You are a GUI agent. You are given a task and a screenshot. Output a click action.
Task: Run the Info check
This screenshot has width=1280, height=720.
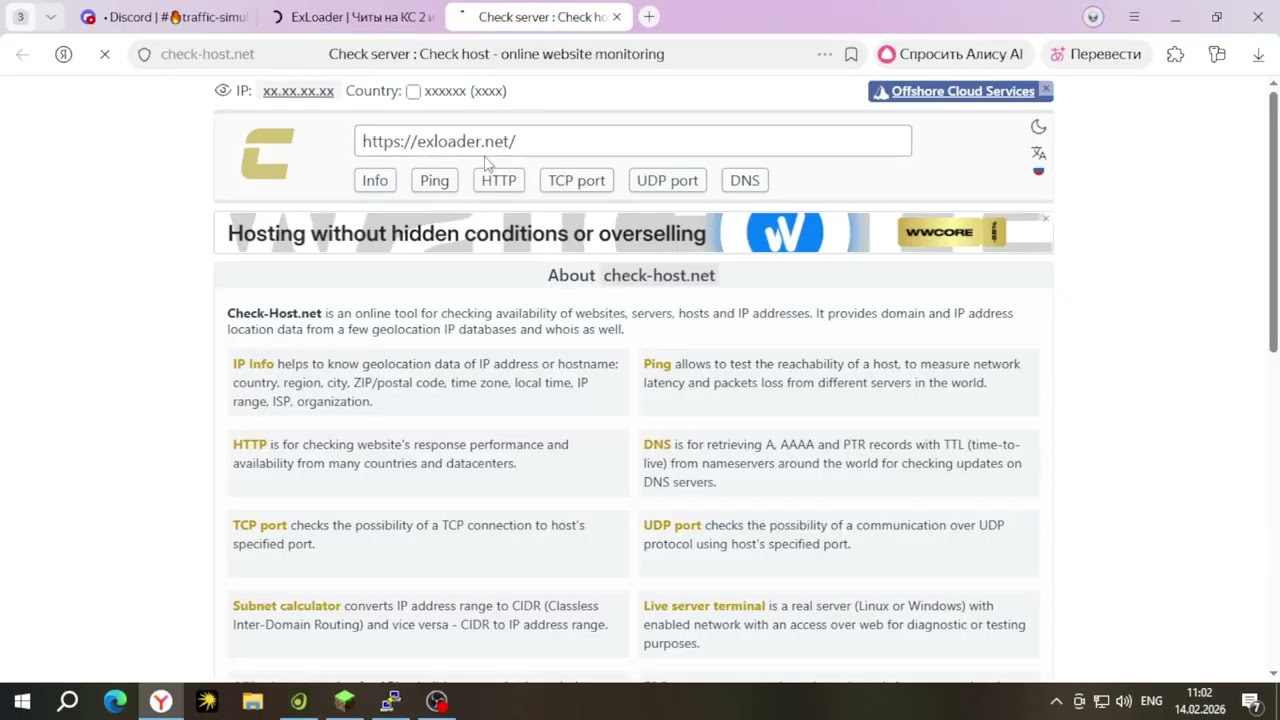[375, 180]
